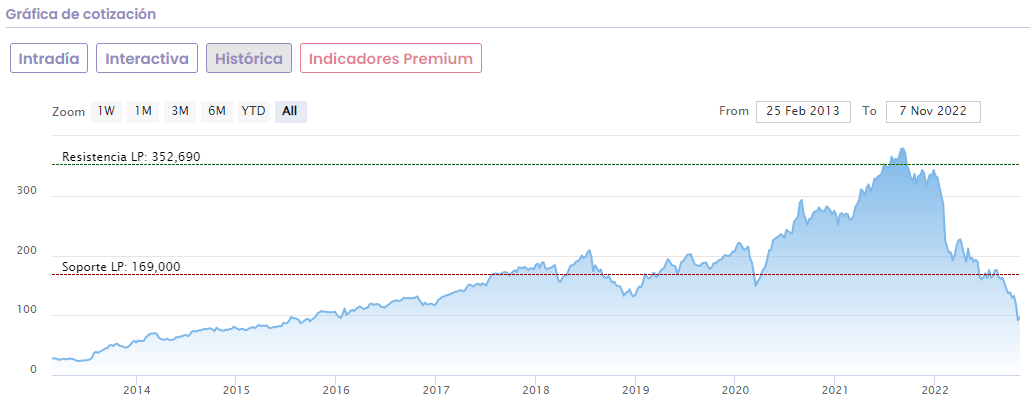Select All zoom range

(290, 111)
